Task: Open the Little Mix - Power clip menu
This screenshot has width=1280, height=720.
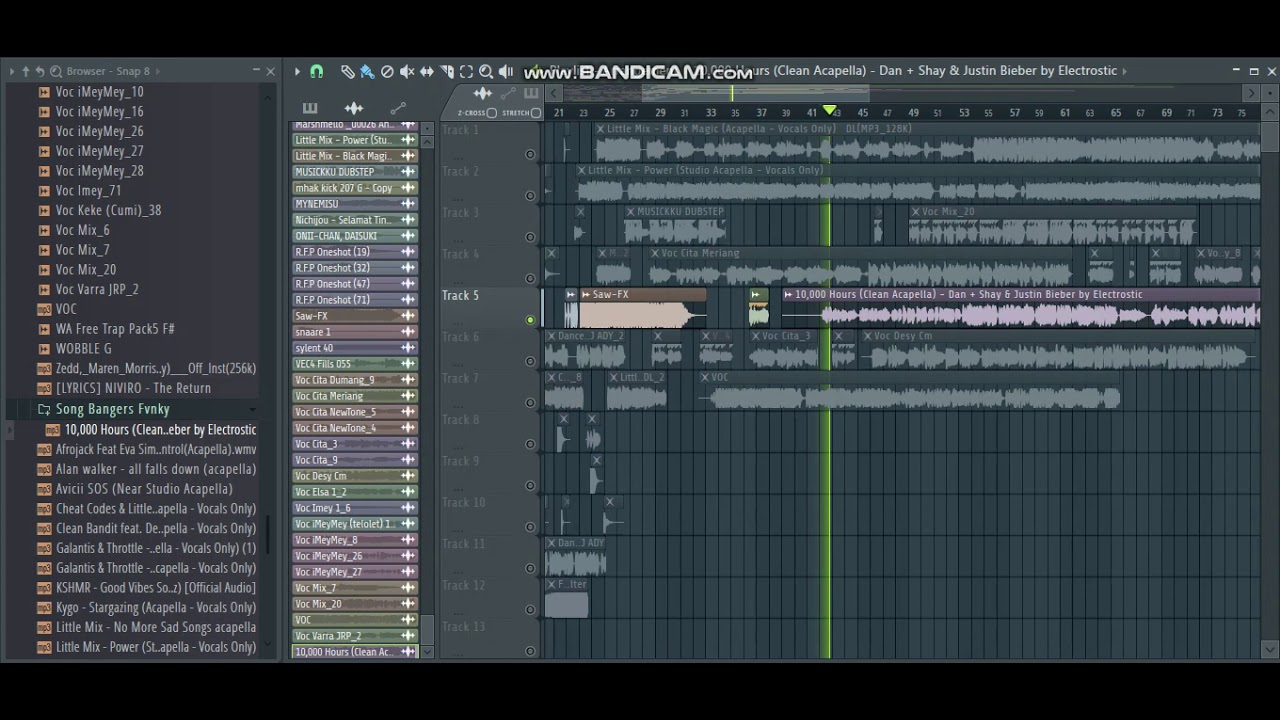Action: point(581,170)
